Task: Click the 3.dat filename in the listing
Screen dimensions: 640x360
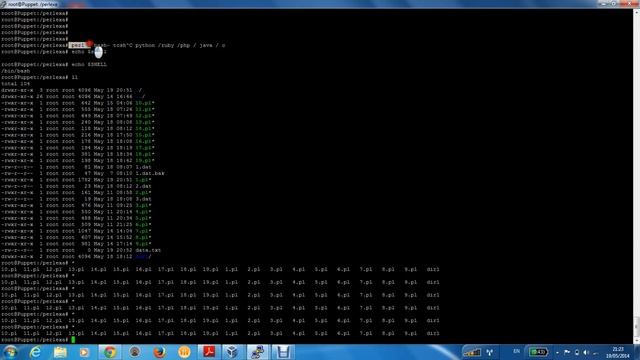Action: (143, 199)
